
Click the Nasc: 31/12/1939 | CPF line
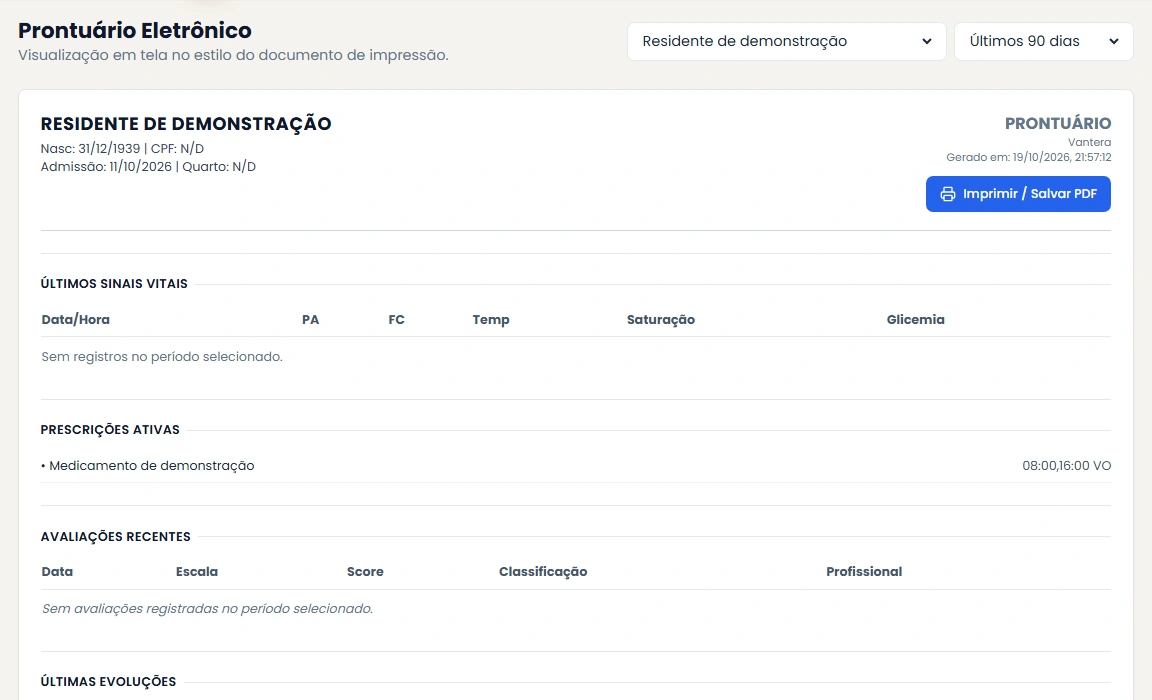(x=122, y=148)
